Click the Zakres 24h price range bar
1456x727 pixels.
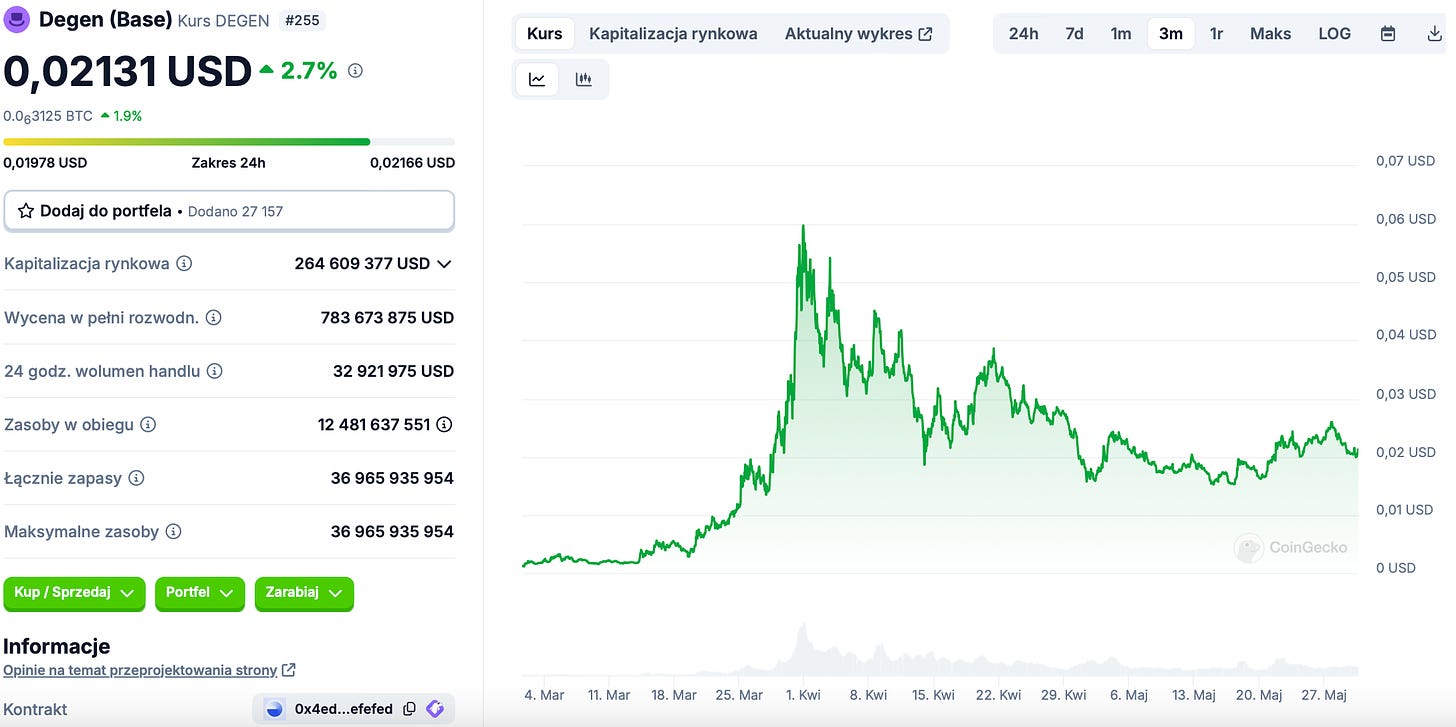229,142
